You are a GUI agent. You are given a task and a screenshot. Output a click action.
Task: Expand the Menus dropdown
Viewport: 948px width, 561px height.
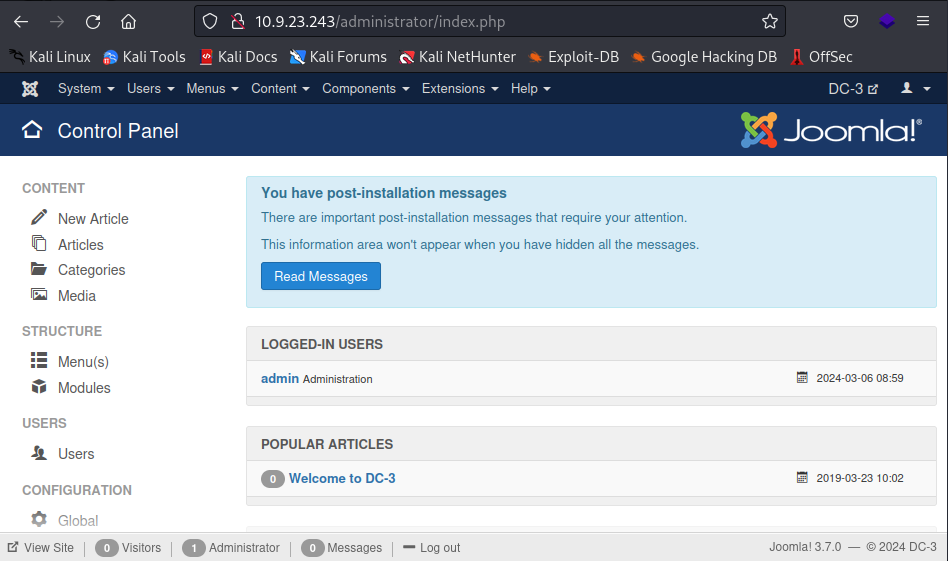click(x=212, y=88)
